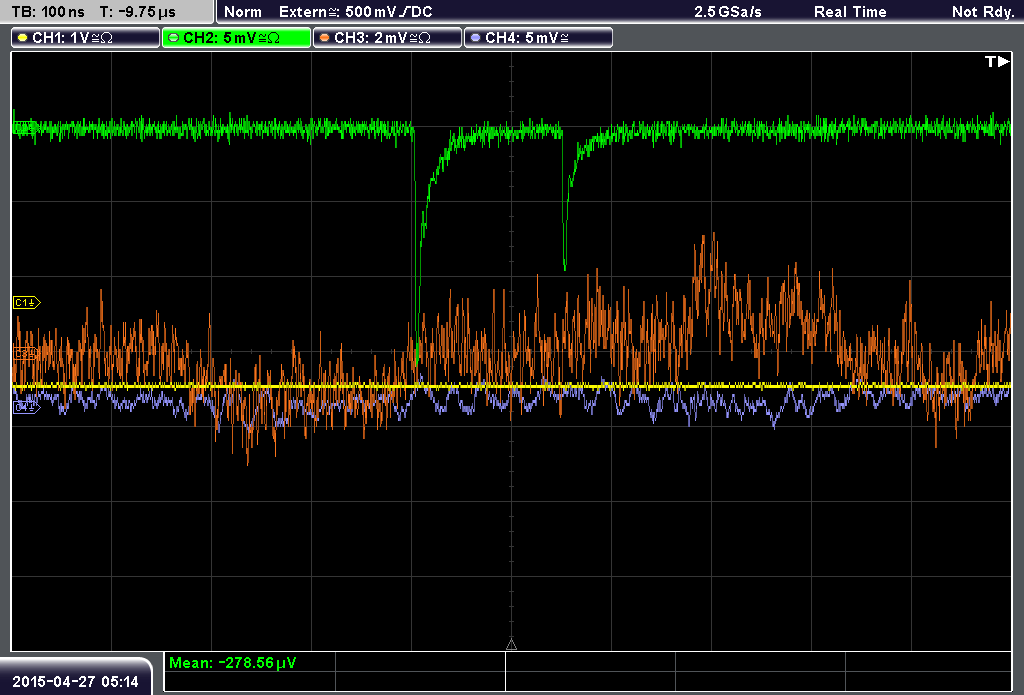This screenshot has width=1024, height=695.
Task: Click the yellow dot in CH1 tab
Action: pos(22,38)
